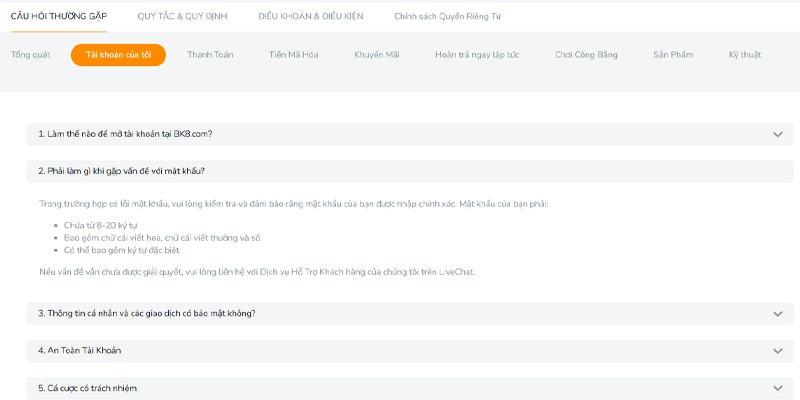Open the An Toàn Tài Khoản chevron
Viewport: 800px width, 400px height.
click(x=778, y=351)
